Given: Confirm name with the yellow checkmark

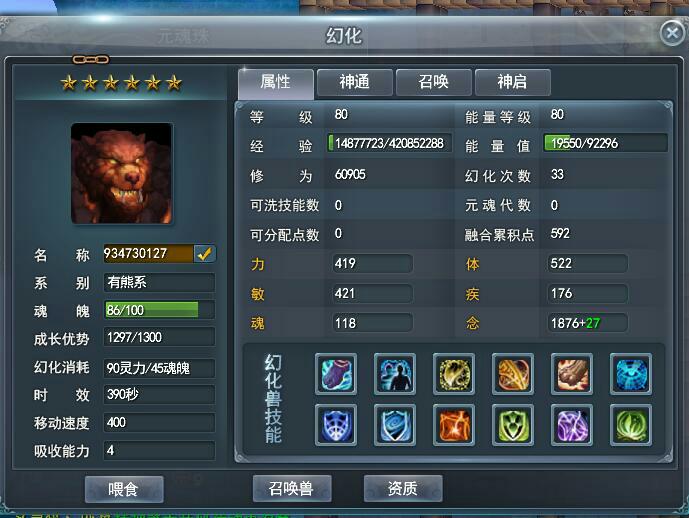Looking at the screenshot, I should 204,254.
